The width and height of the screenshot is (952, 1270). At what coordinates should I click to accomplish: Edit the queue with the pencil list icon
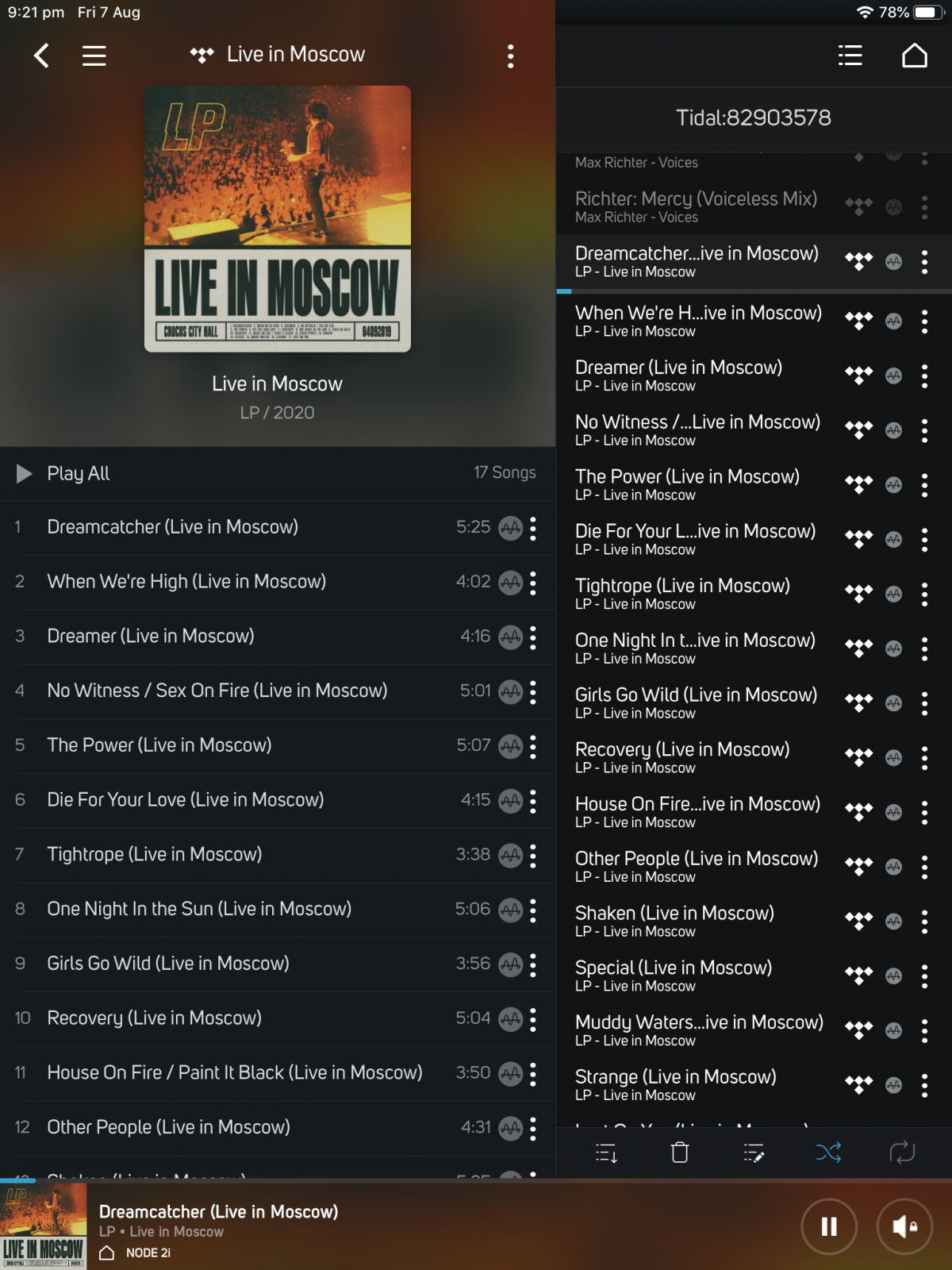pos(754,1152)
